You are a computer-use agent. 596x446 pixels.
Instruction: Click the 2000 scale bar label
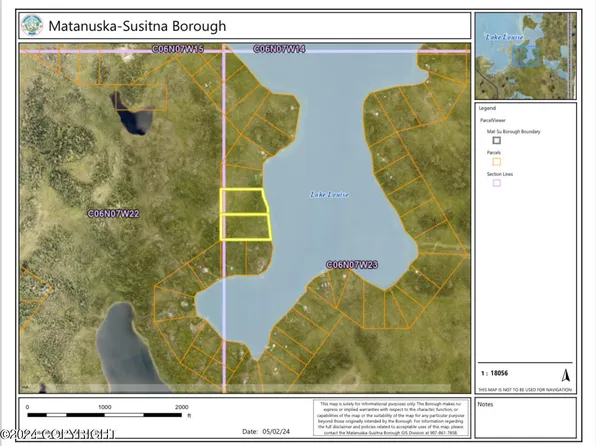(x=182, y=407)
